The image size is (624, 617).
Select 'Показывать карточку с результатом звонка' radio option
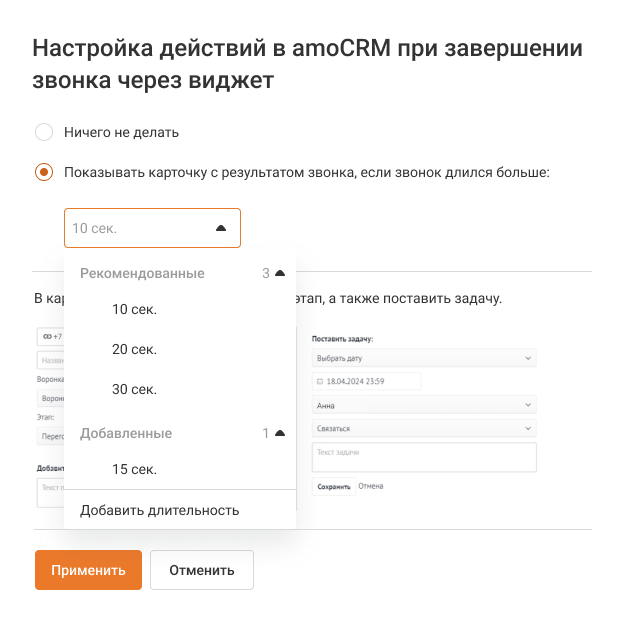click(44, 172)
